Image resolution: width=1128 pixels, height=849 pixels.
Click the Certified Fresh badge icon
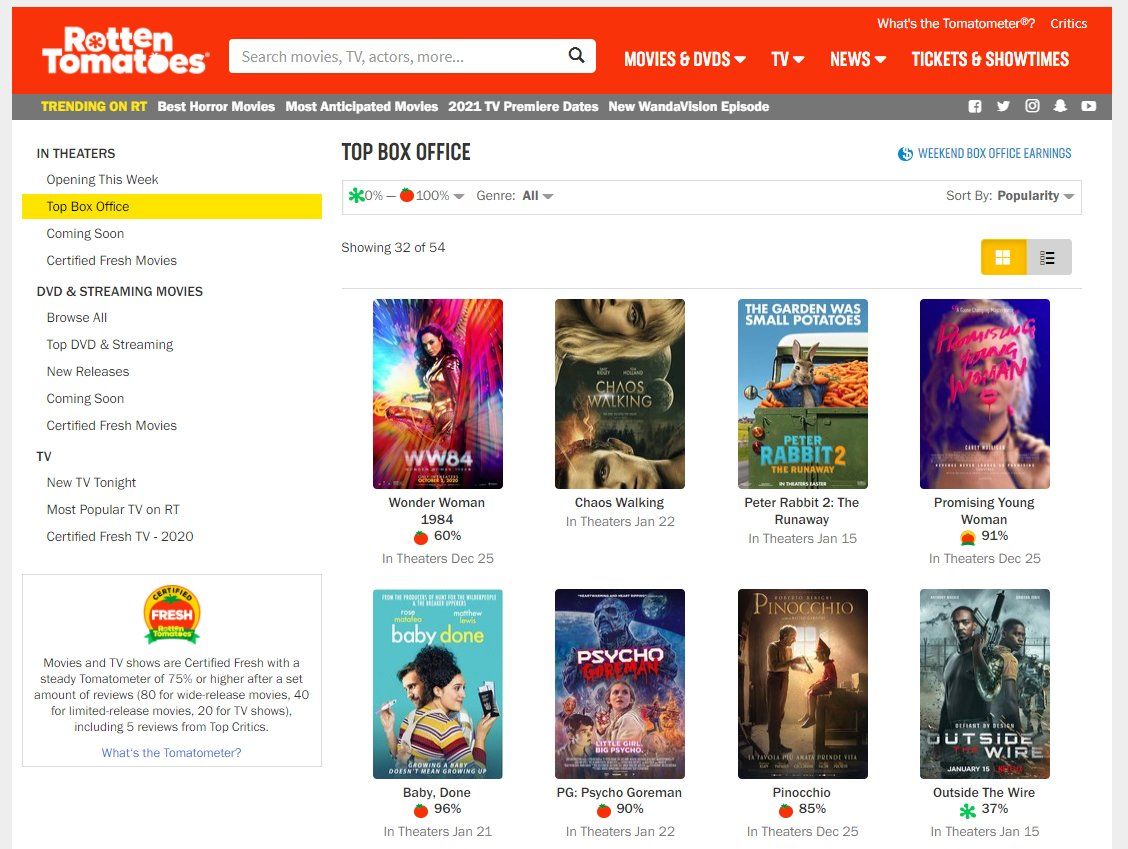click(x=172, y=616)
